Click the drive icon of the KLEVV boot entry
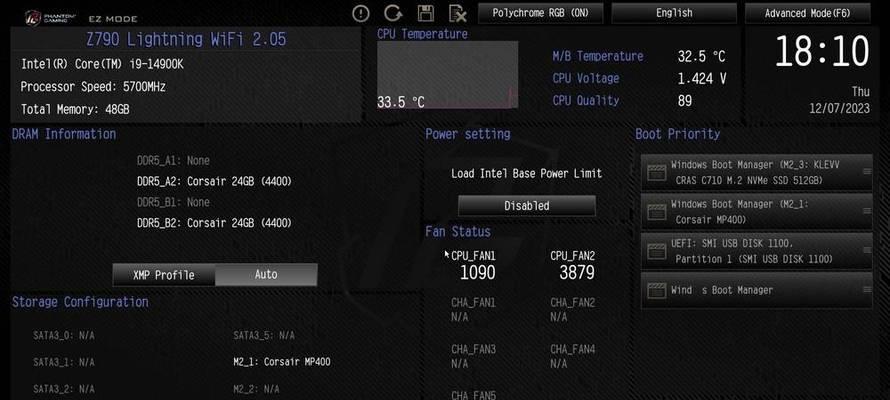This screenshot has height=400, width=890. pos(656,172)
